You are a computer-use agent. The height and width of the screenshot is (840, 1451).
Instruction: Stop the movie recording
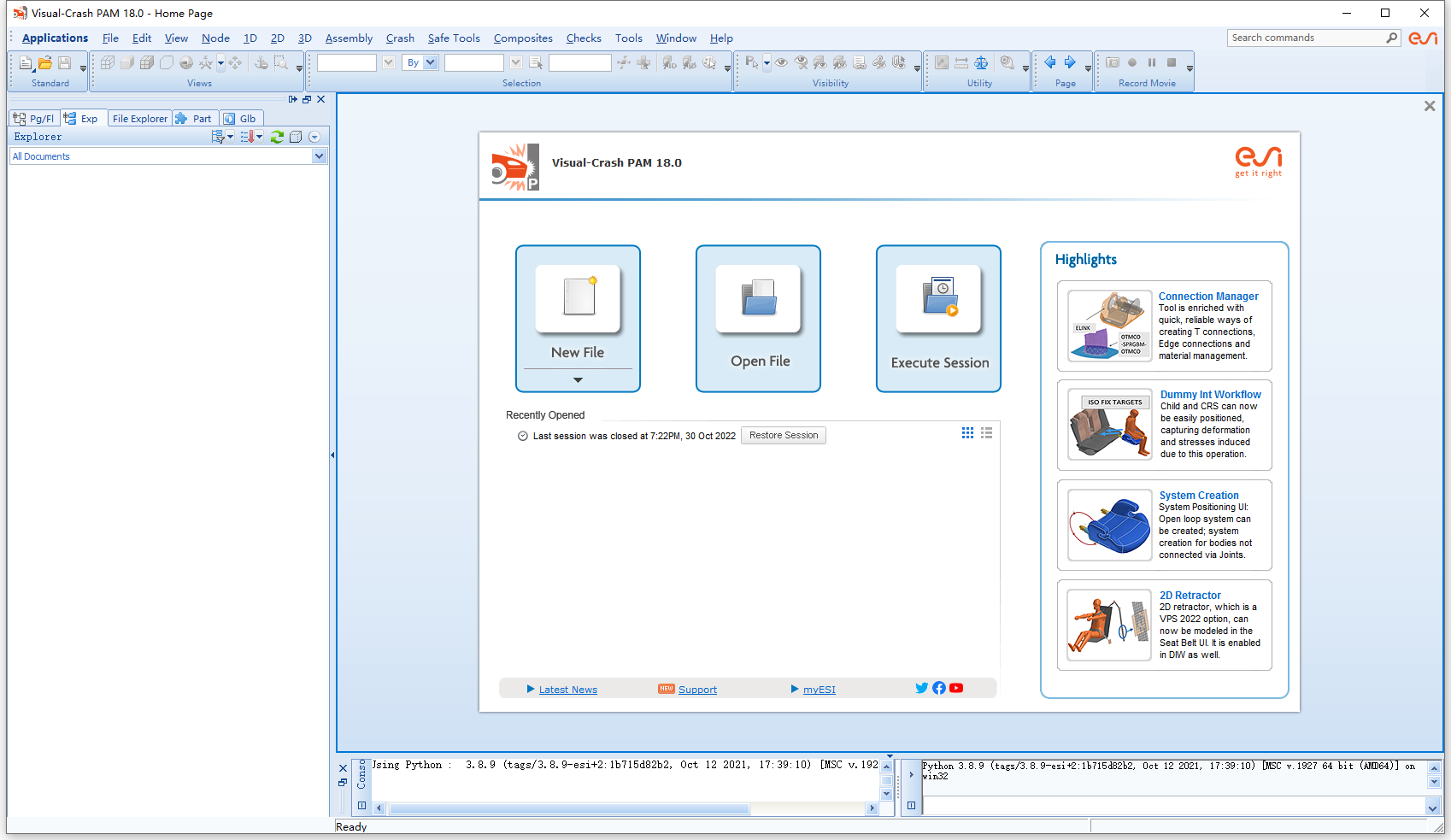[x=1172, y=62]
